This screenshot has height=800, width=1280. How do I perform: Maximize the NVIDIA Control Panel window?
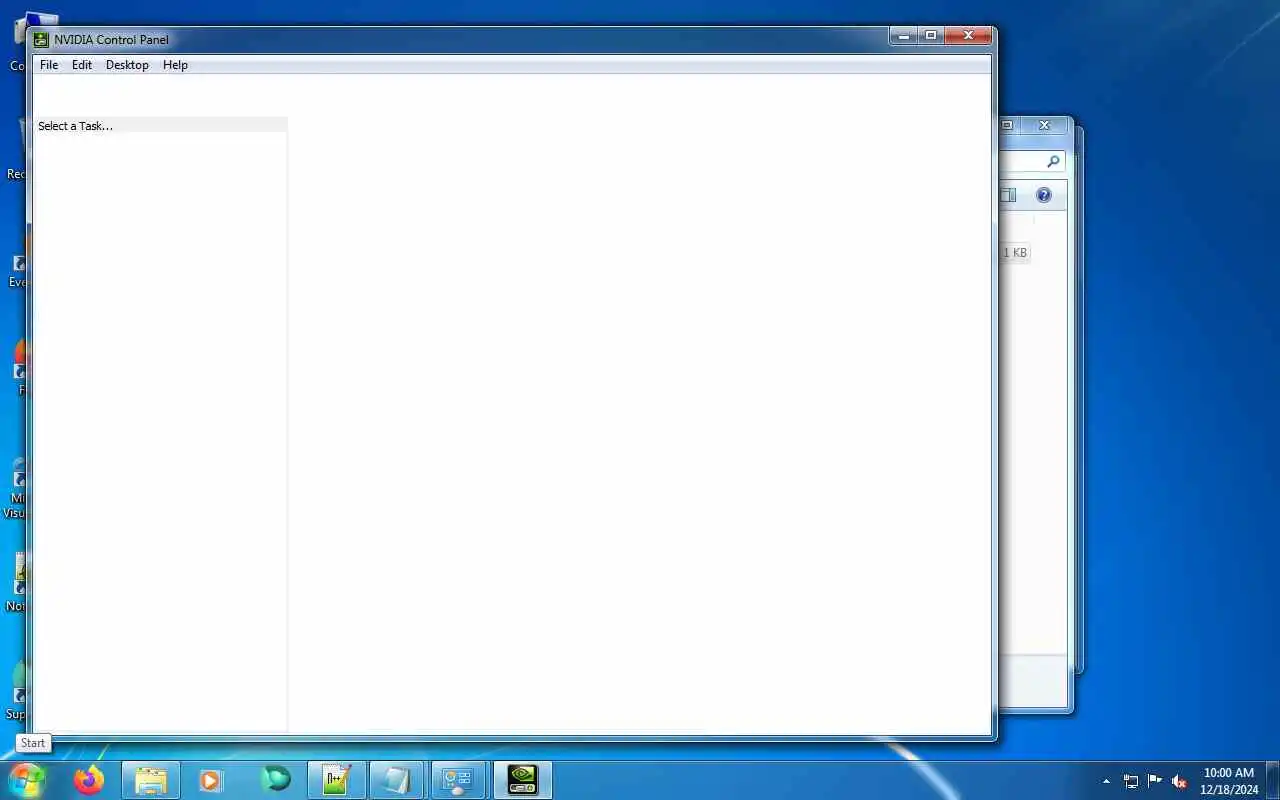click(931, 36)
